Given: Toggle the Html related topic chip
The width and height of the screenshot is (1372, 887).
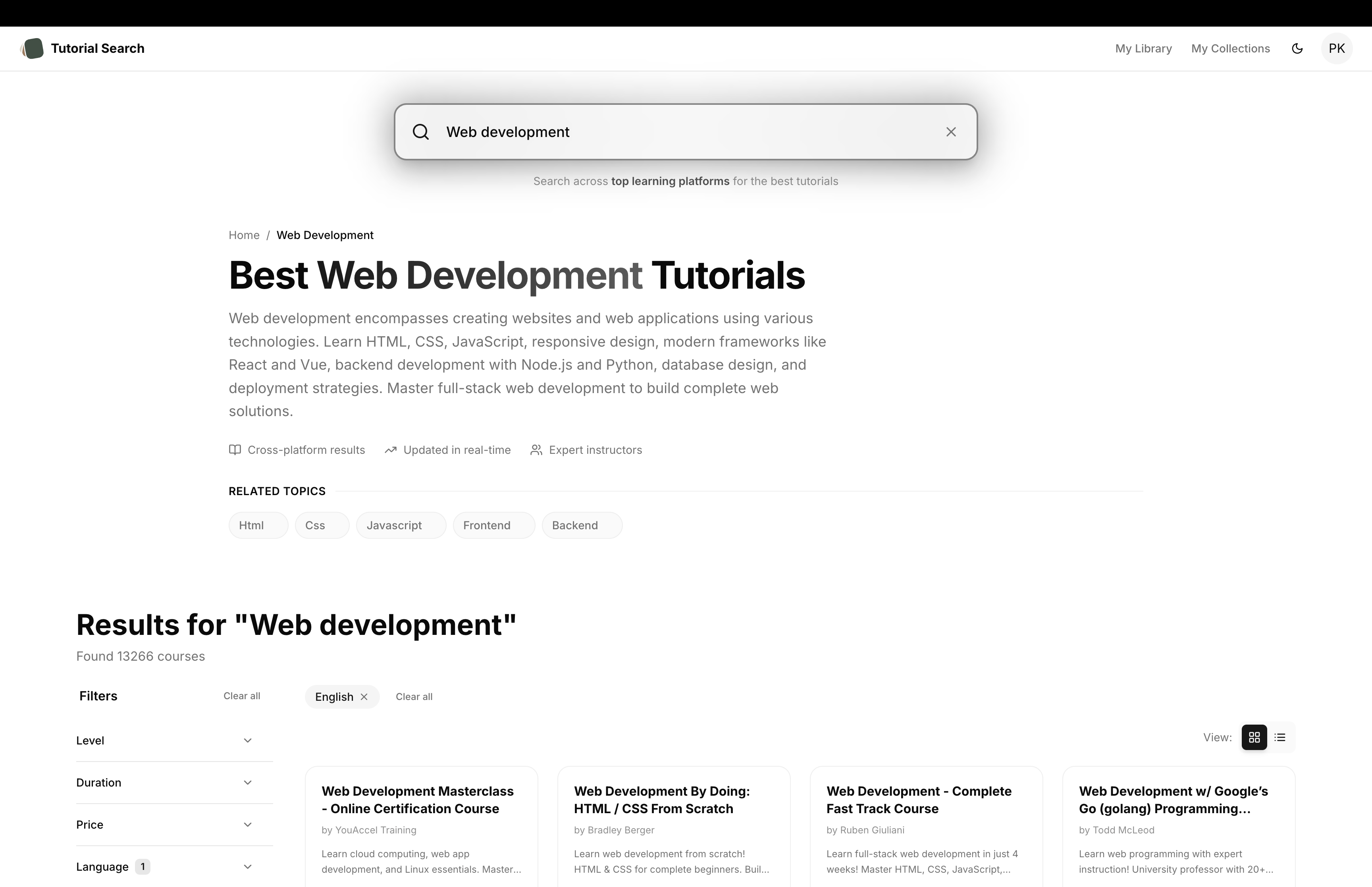Looking at the screenshot, I should point(257,525).
